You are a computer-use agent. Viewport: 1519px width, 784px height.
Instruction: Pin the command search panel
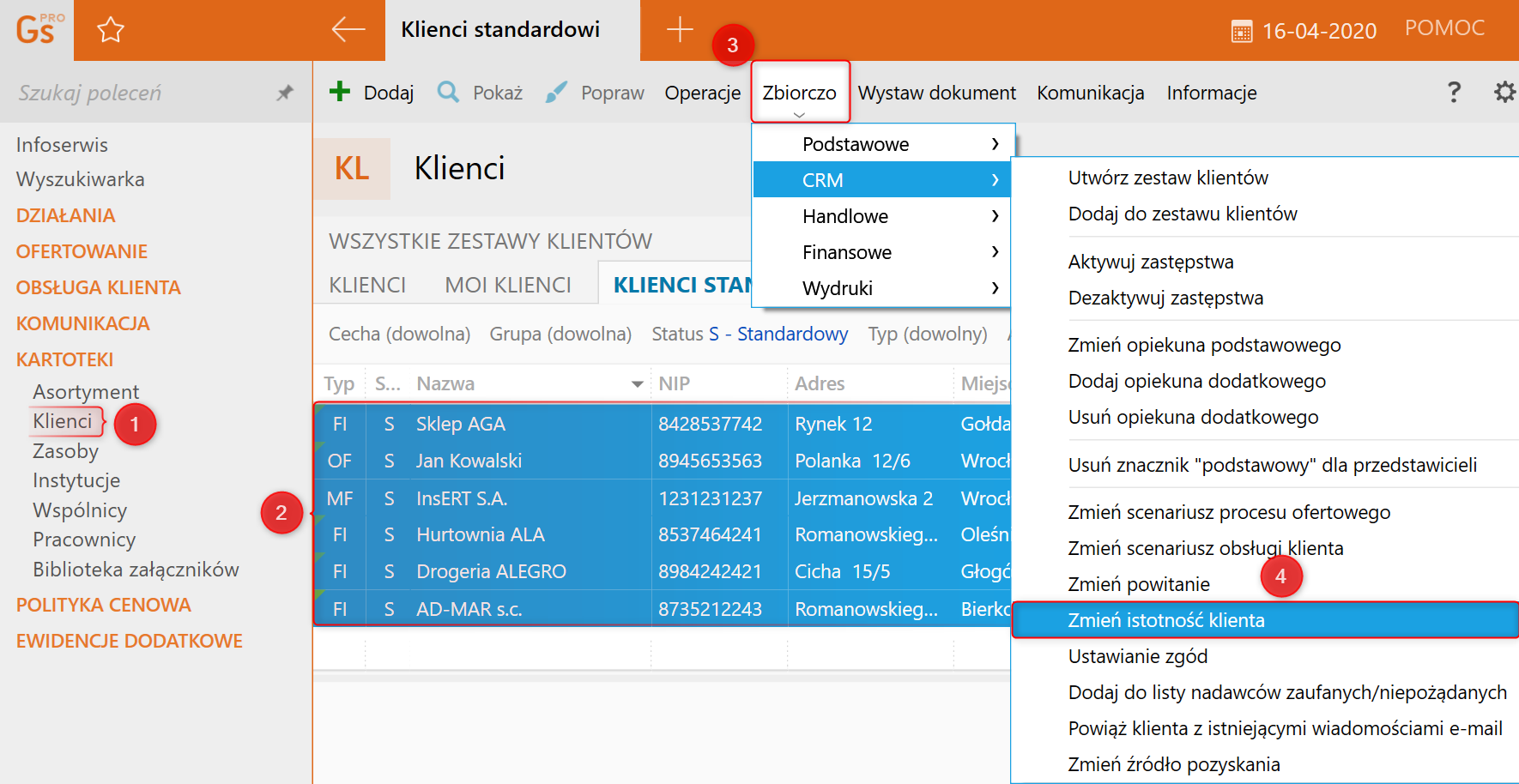click(x=285, y=92)
